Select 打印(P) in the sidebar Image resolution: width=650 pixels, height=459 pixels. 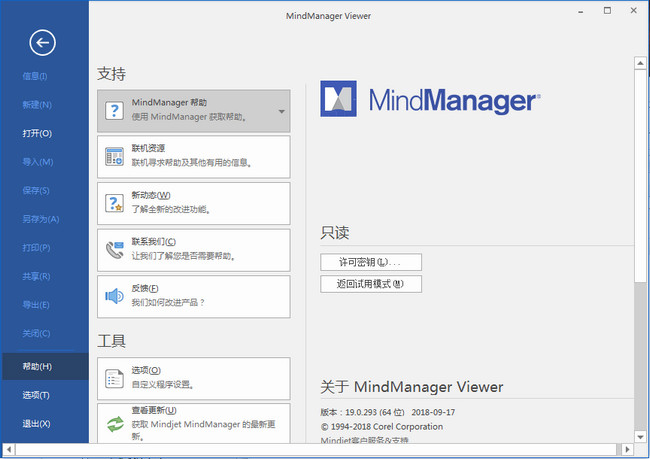click(36, 248)
